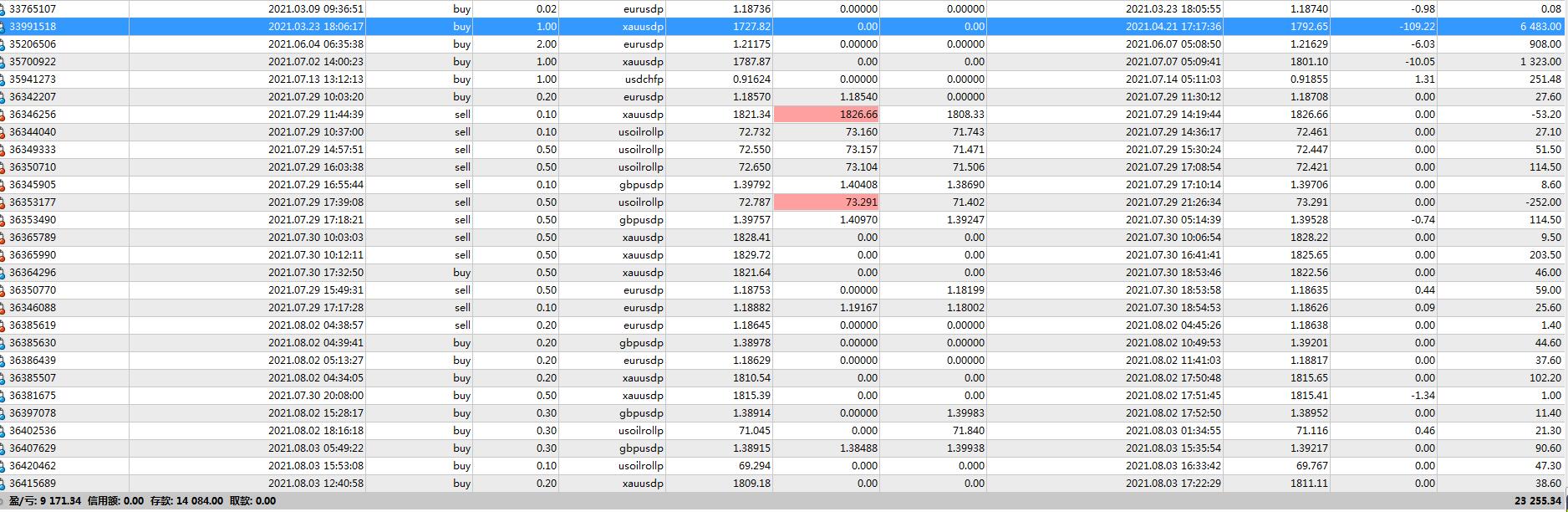1568x512 pixels.
Task: Select order number 36346088
Action: 33,308
